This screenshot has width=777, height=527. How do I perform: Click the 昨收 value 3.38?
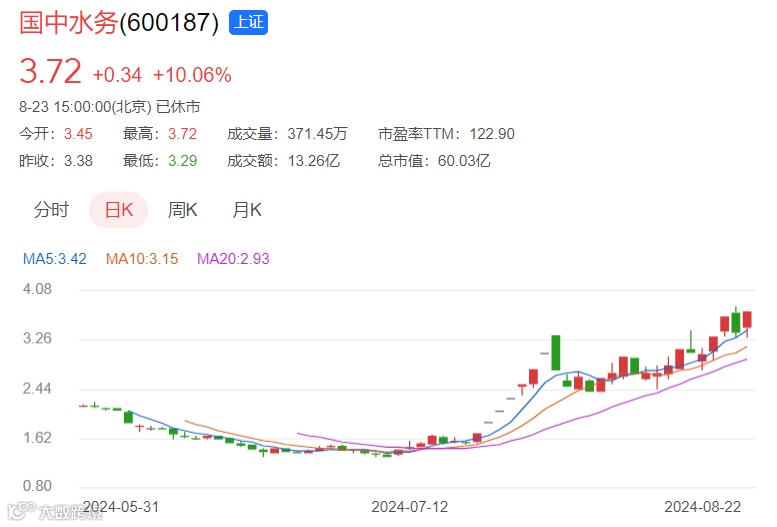[x=78, y=161]
